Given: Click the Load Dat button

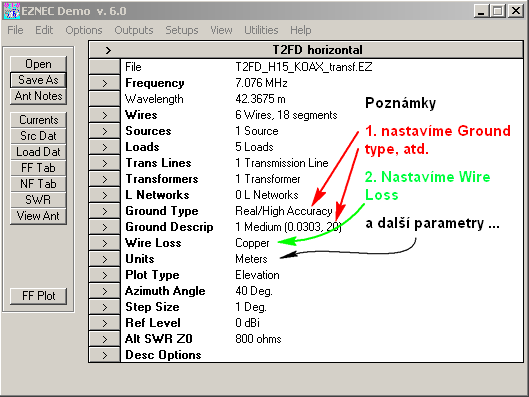Looking at the screenshot, I should pyautogui.click(x=38, y=152).
